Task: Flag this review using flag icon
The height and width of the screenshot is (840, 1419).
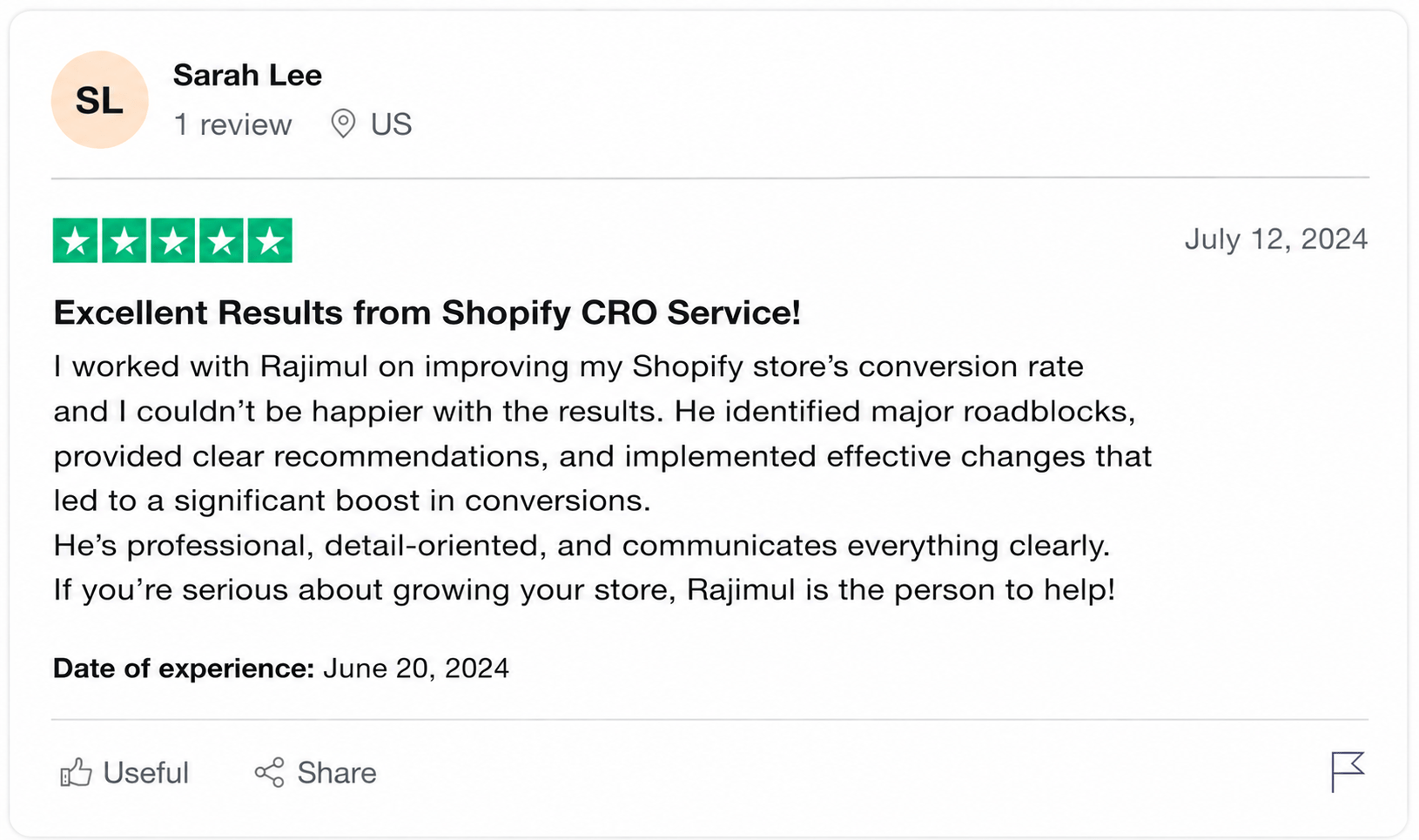Action: (1348, 771)
